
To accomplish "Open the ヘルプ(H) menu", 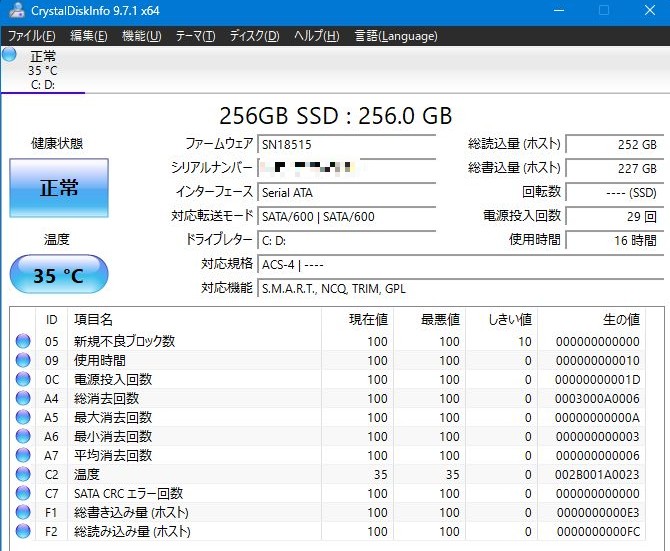I will [x=317, y=36].
